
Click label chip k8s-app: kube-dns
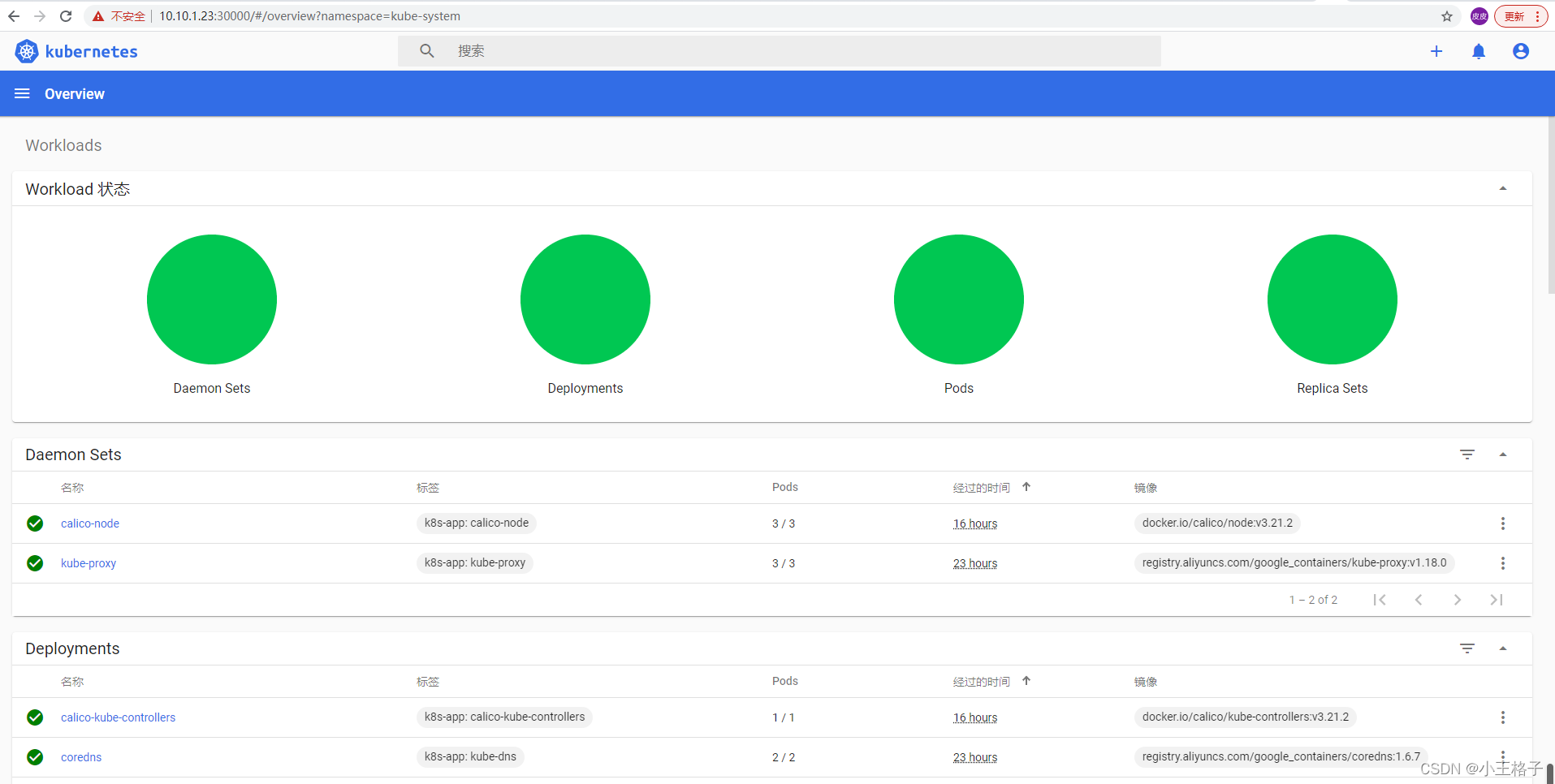[470, 757]
